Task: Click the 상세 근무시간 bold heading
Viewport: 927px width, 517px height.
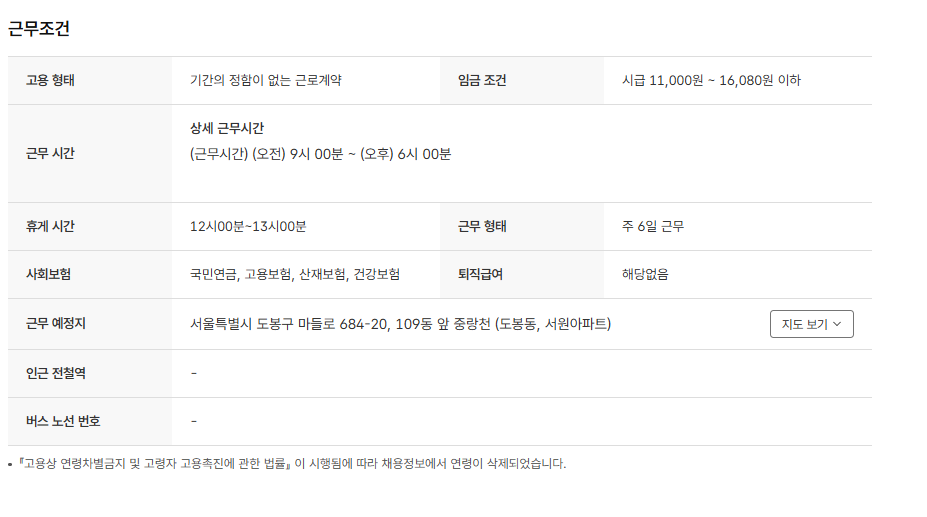Action: coord(227,129)
